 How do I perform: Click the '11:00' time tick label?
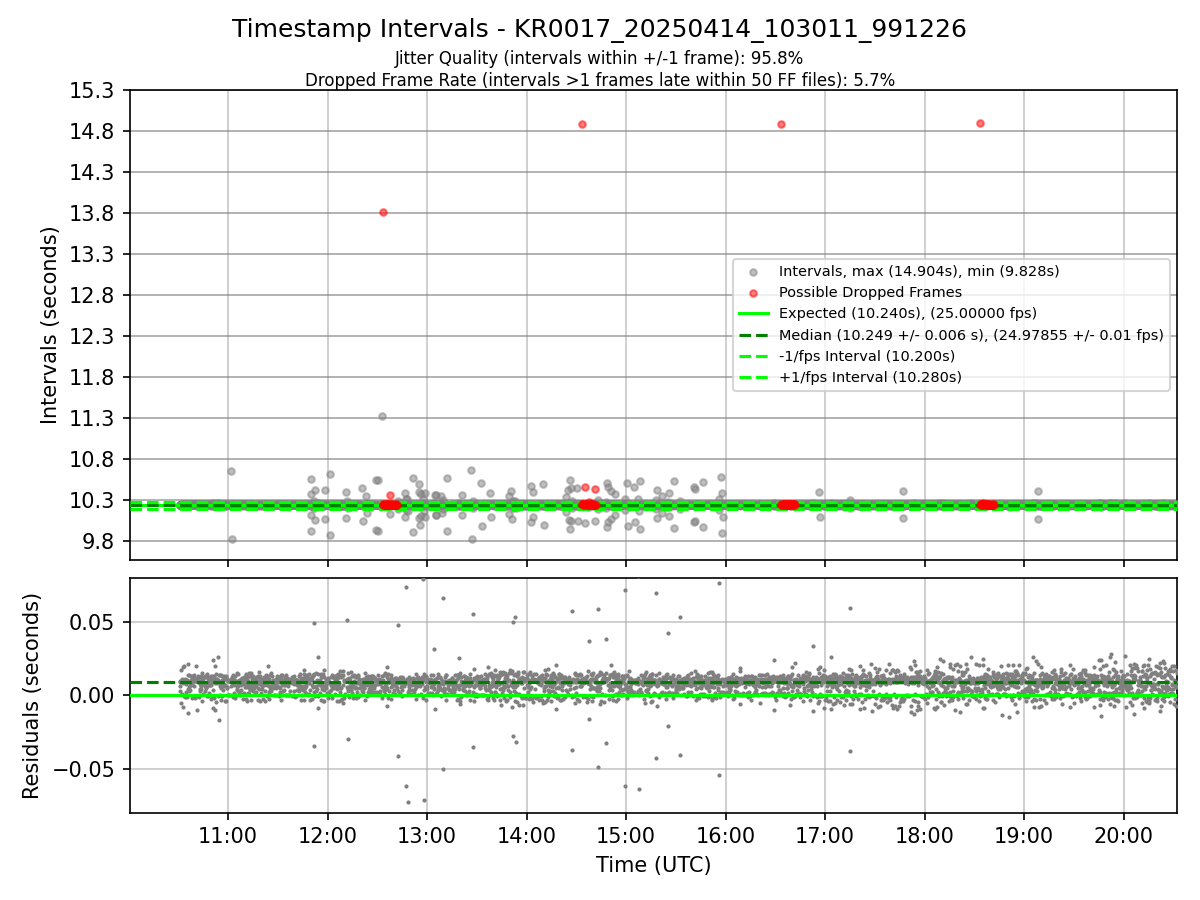(228, 835)
